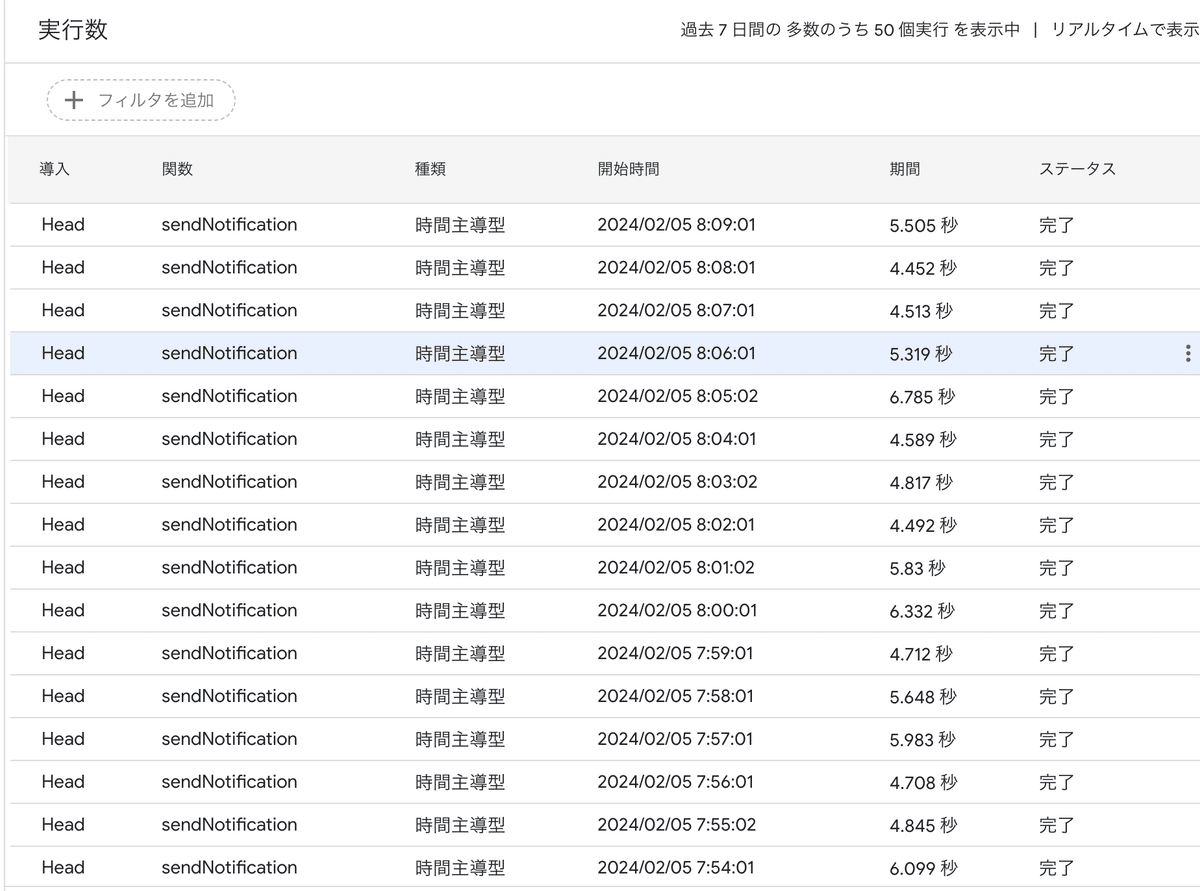The width and height of the screenshot is (1200, 891).
Task: Click 完了 status in the 7:58:01 row
Action: (x=1056, y=697)
